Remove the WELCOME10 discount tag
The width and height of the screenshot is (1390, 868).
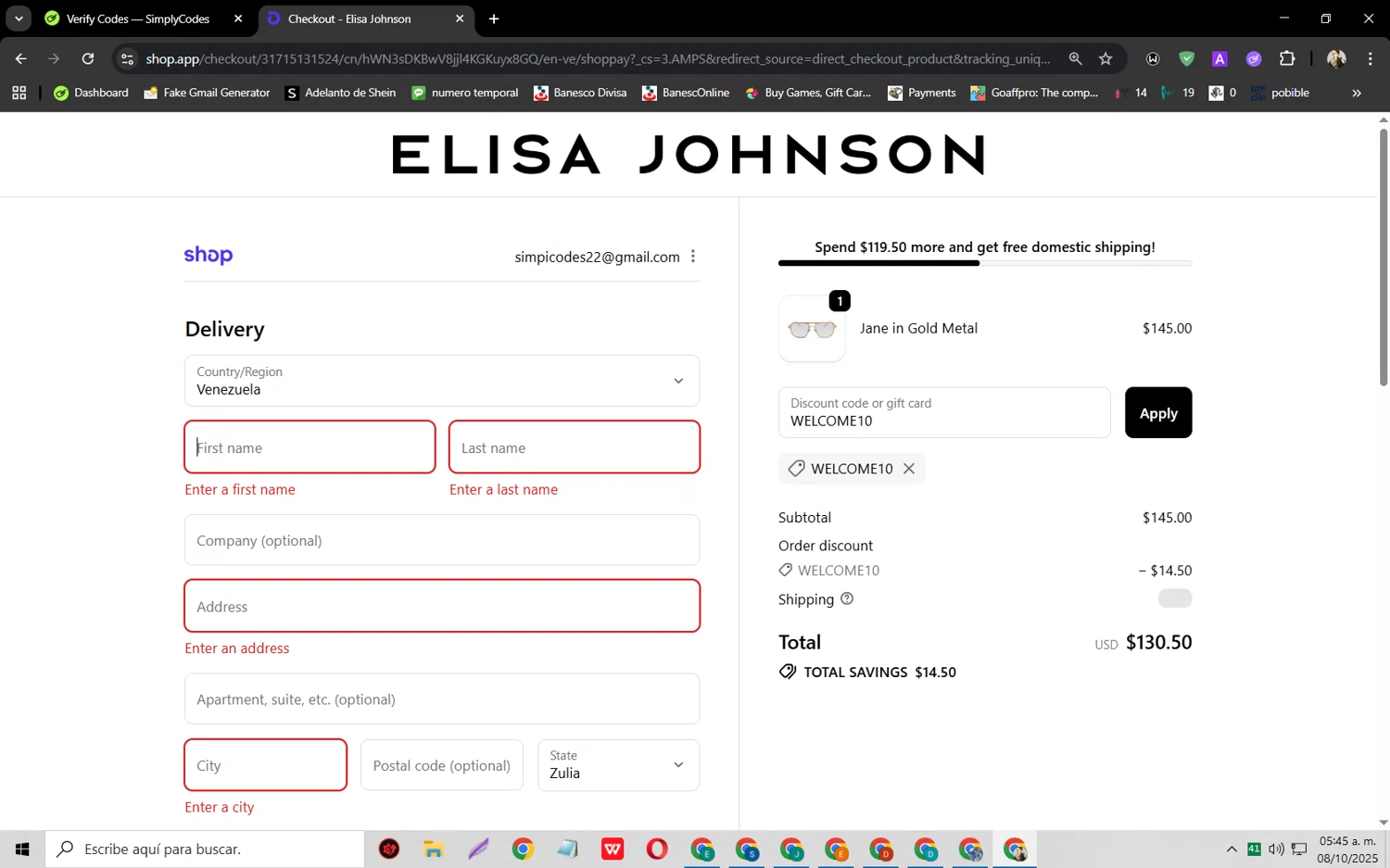[909, 469]
